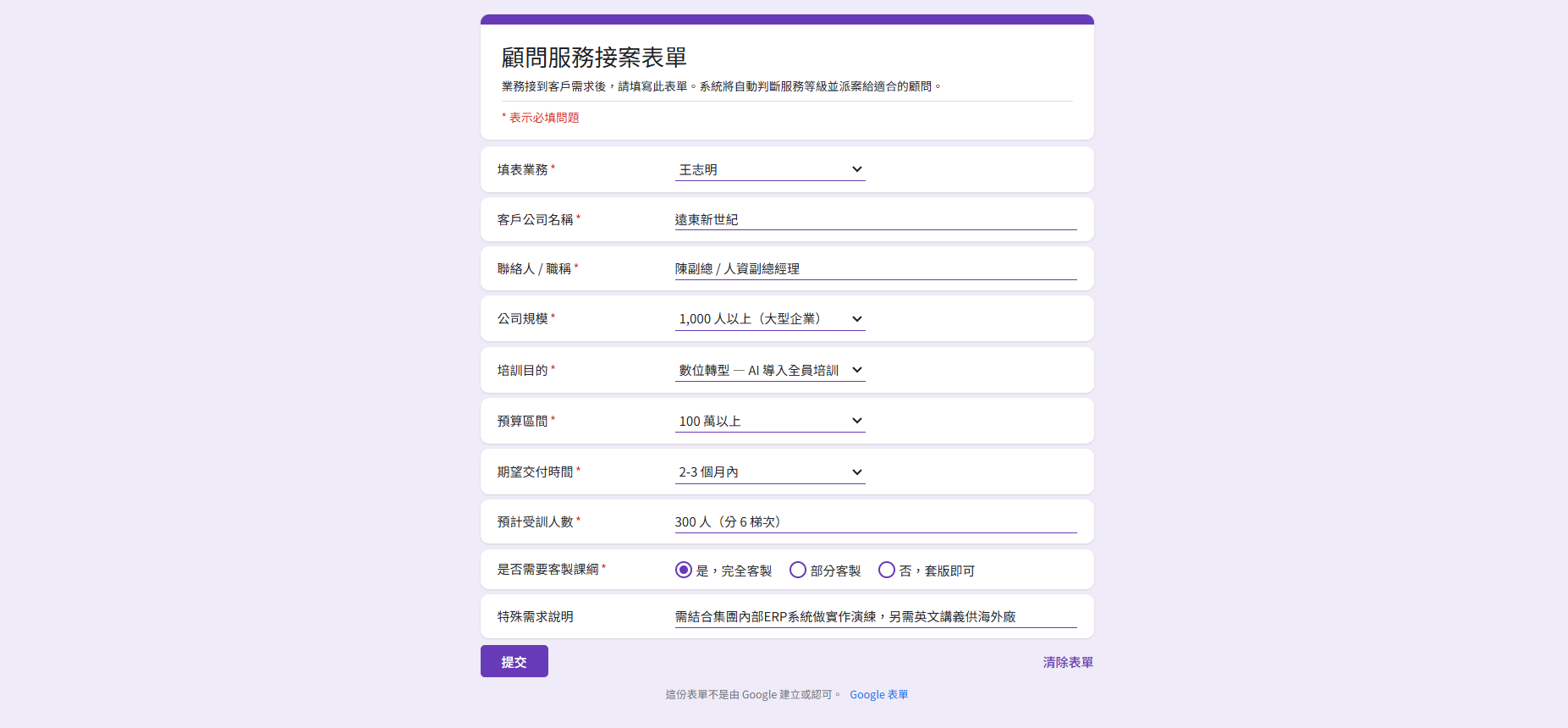The image size is (1568, 728).
Task: Click the 清除表單 link
Action: 1068,662
